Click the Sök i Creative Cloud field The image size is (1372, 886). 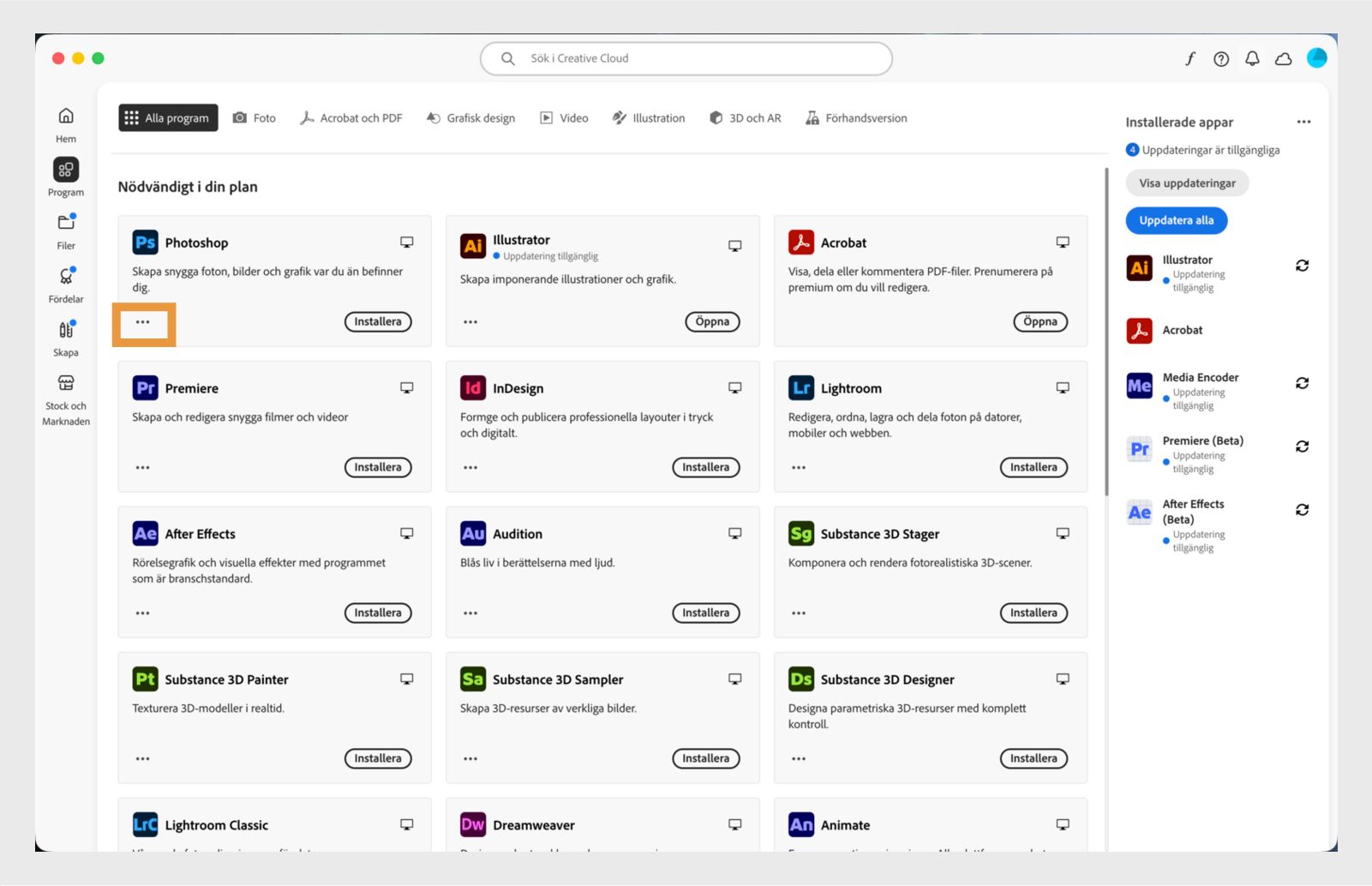(x=686, y=58)
